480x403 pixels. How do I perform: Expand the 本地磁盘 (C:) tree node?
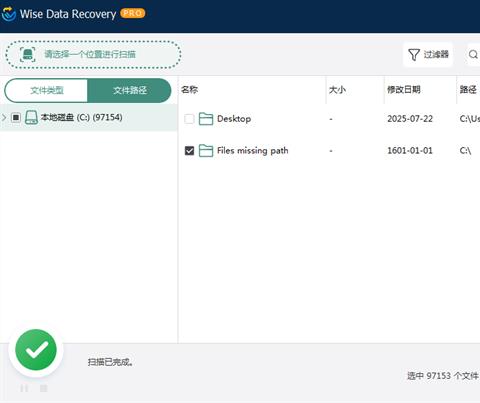coord(4,117)
